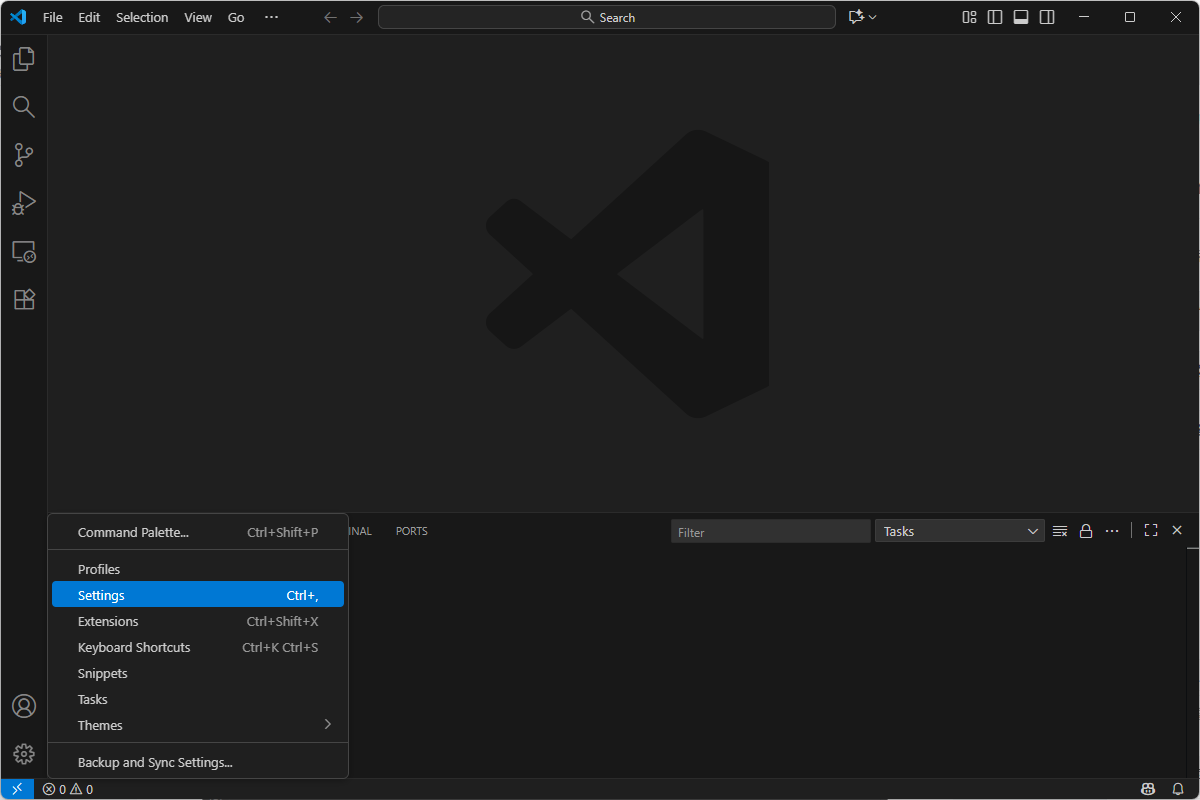1200x800 pixels.
Task: Switch to the PORTS panel tab
Action: click(411, 531)
